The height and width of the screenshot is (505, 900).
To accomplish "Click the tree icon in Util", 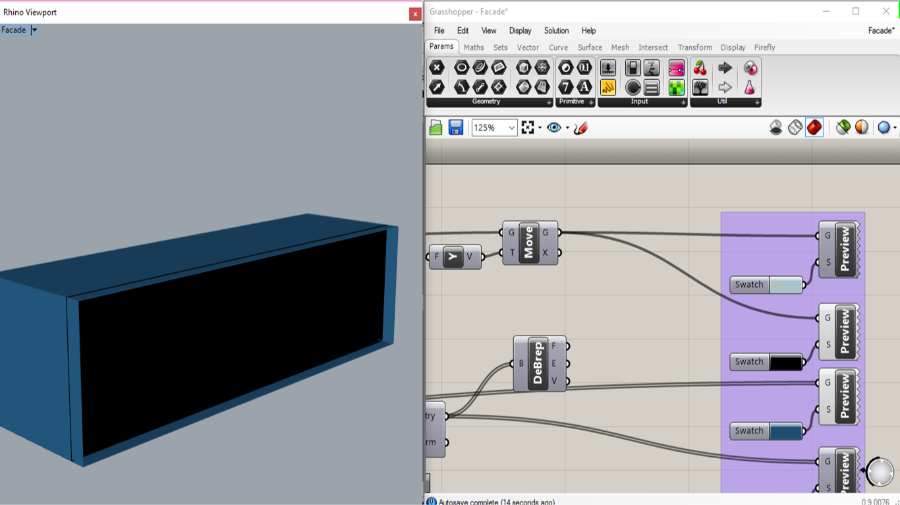I will [x=700, y=87].
